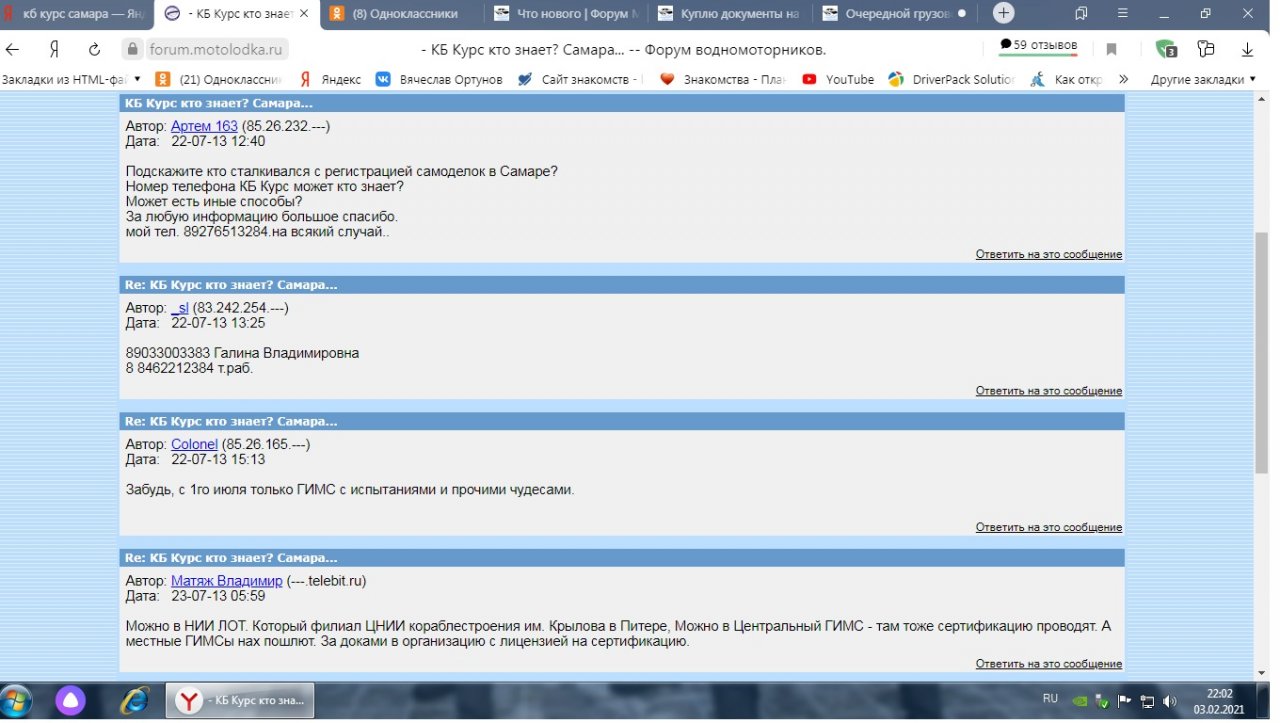Show hidden bookmarks with the chevron
Image resolution: width=1280 pixels, height=723 pixels.
[1123, 79]
